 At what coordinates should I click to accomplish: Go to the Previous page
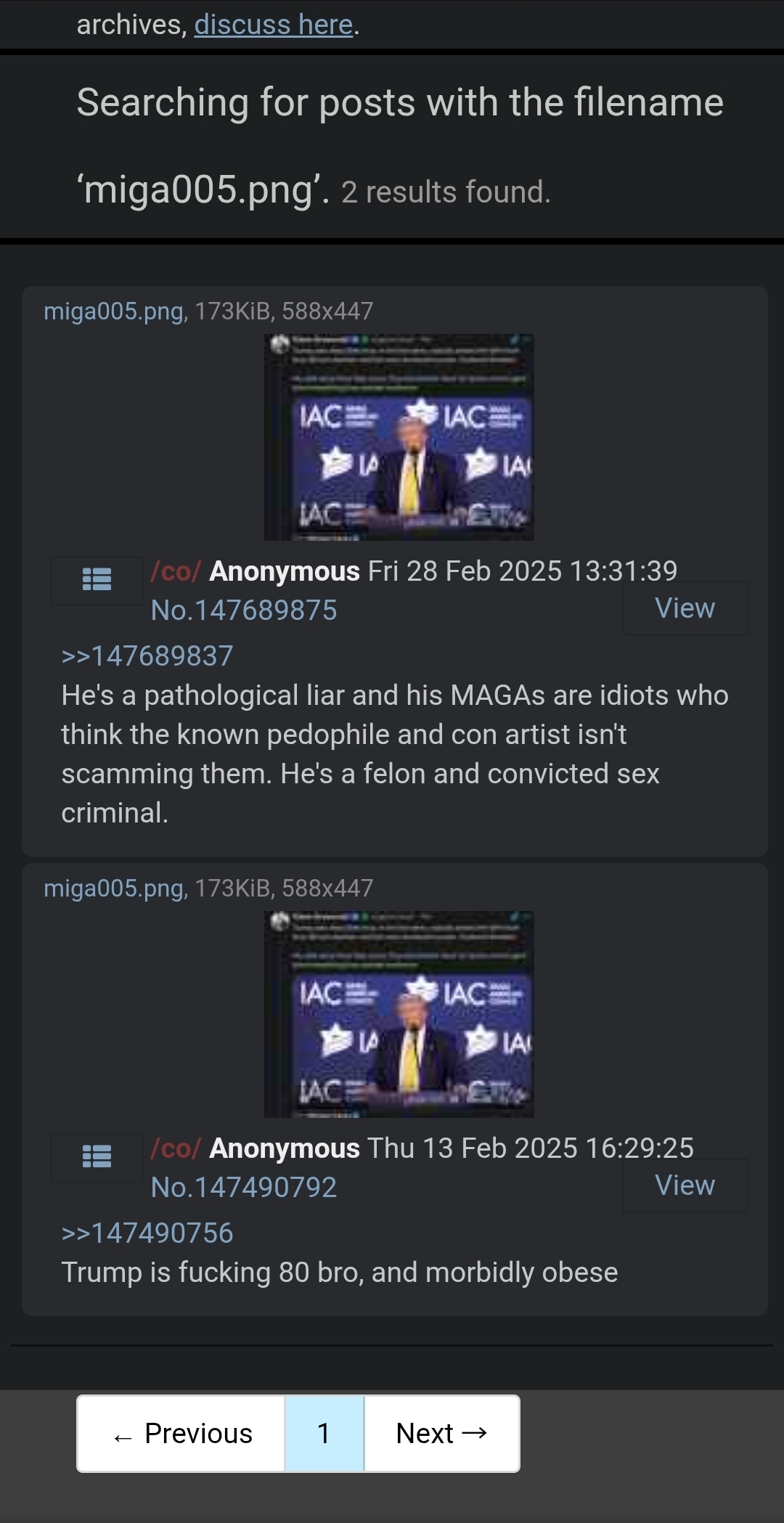click(181, 1434)
